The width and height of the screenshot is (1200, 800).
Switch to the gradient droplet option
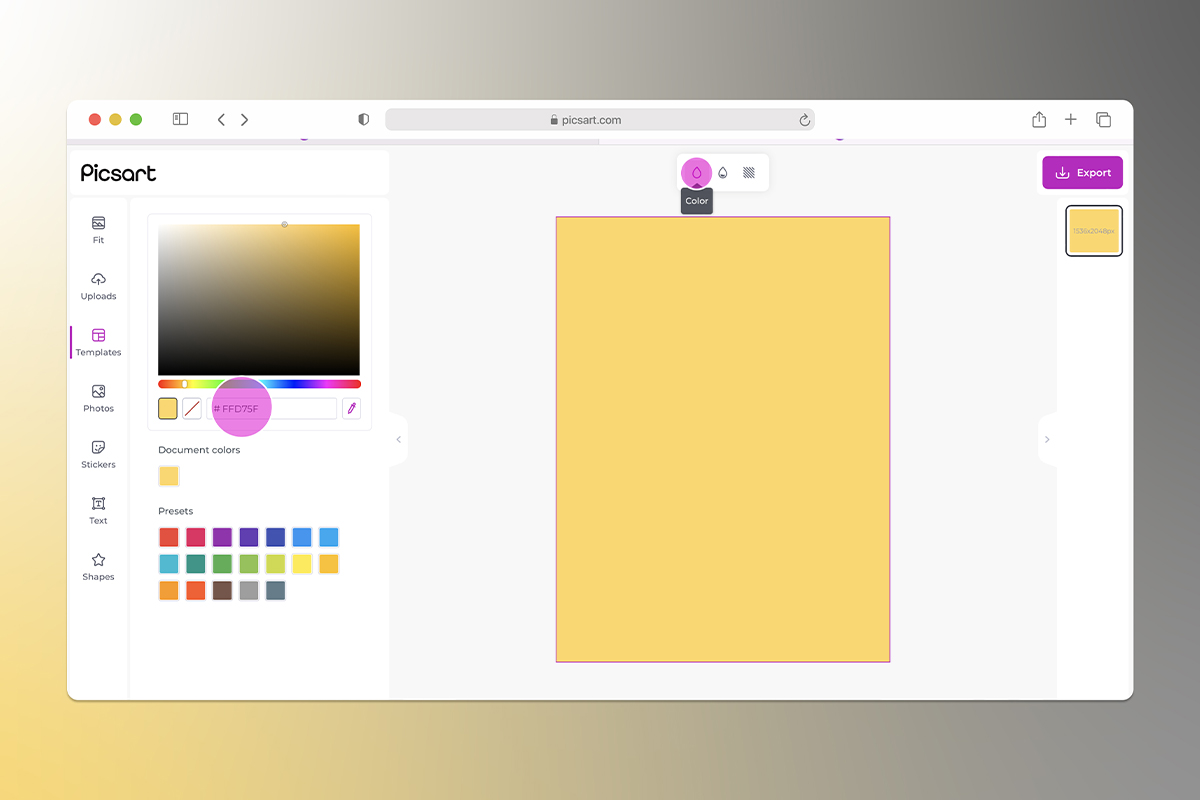(x=723, y=173)
